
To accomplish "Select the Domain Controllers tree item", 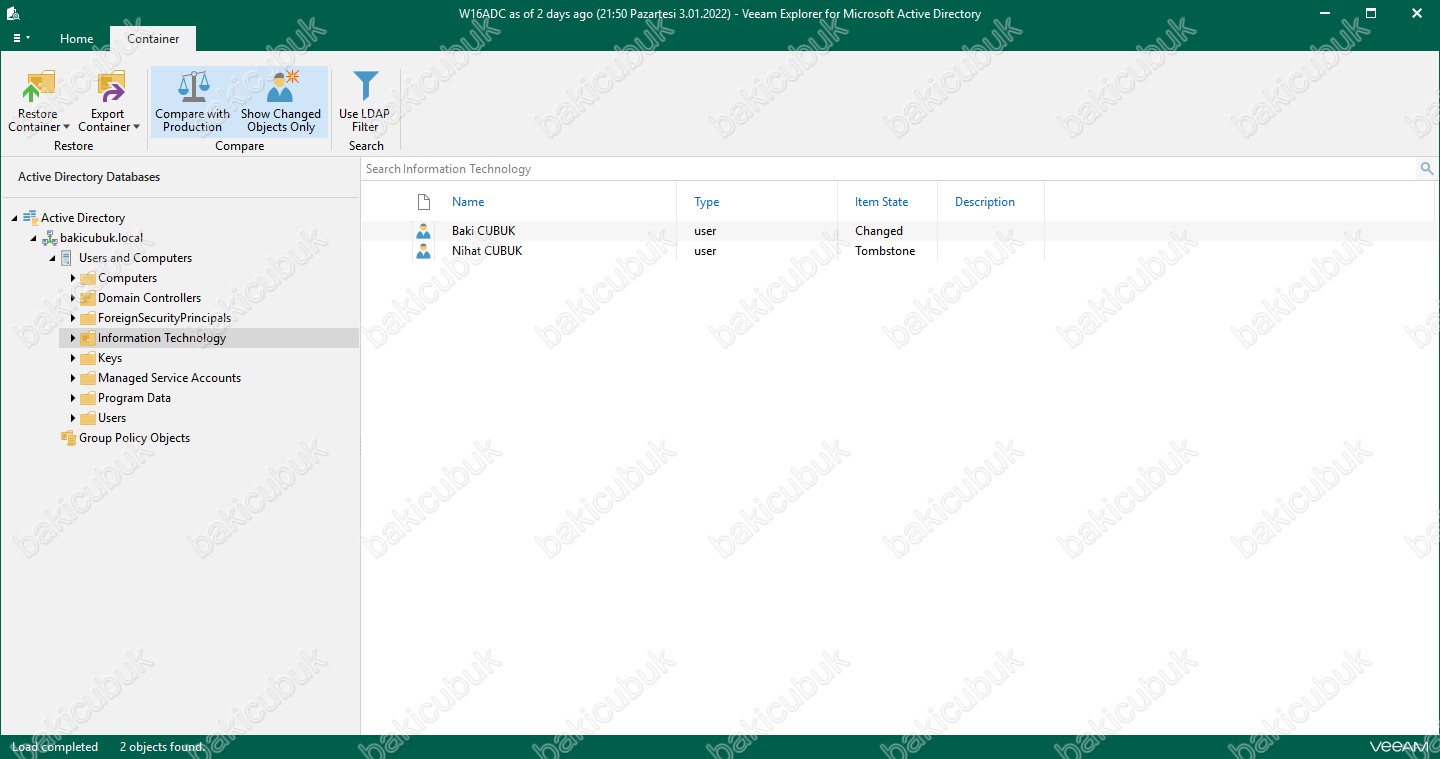I will pyautogui.click(x=149, y=298).
